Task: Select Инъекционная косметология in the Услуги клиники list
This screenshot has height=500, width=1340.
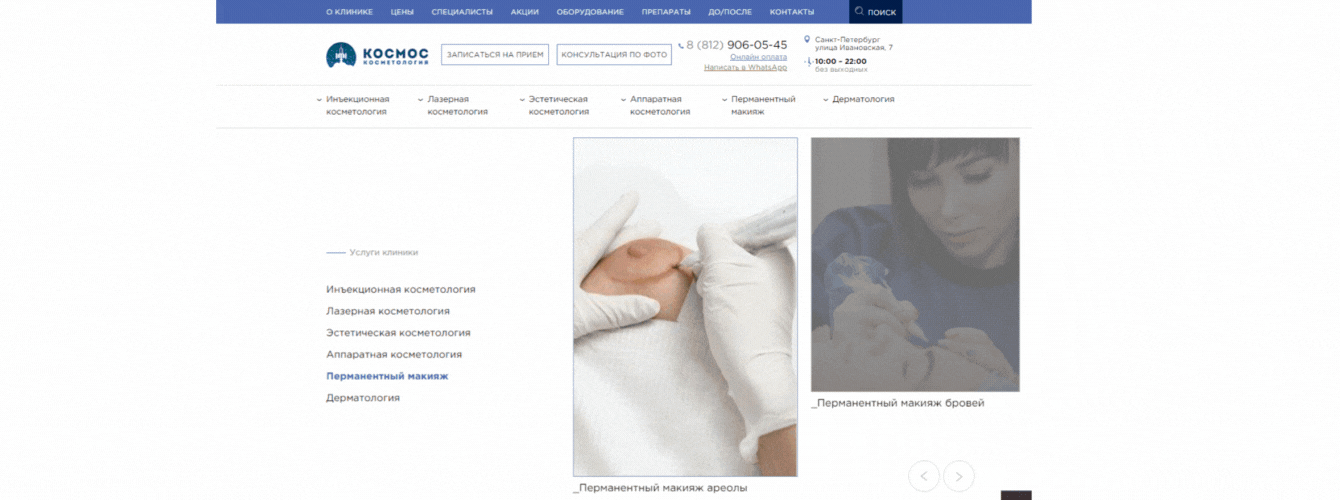Action: 401,289
